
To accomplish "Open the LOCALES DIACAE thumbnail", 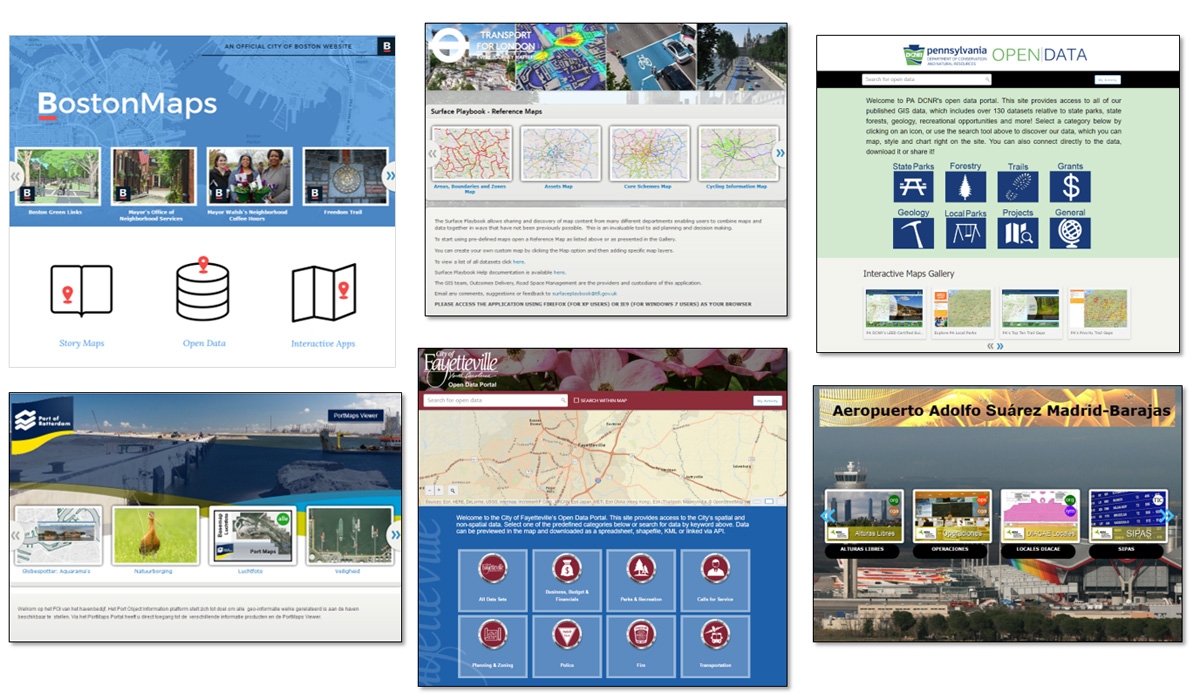I will (x=1038, y=516).
